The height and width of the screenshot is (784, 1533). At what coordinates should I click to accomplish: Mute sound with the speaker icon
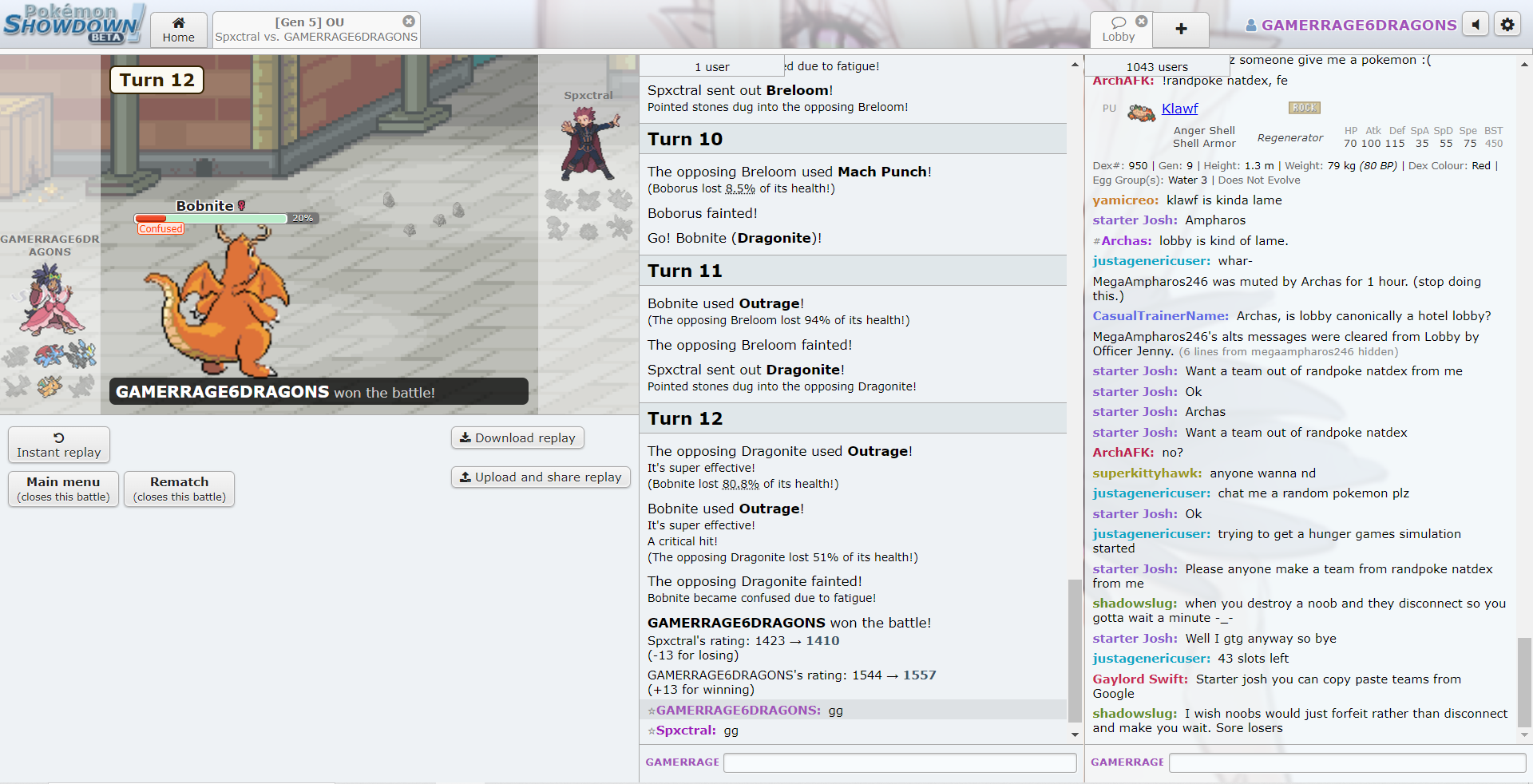coord(1476,25)
